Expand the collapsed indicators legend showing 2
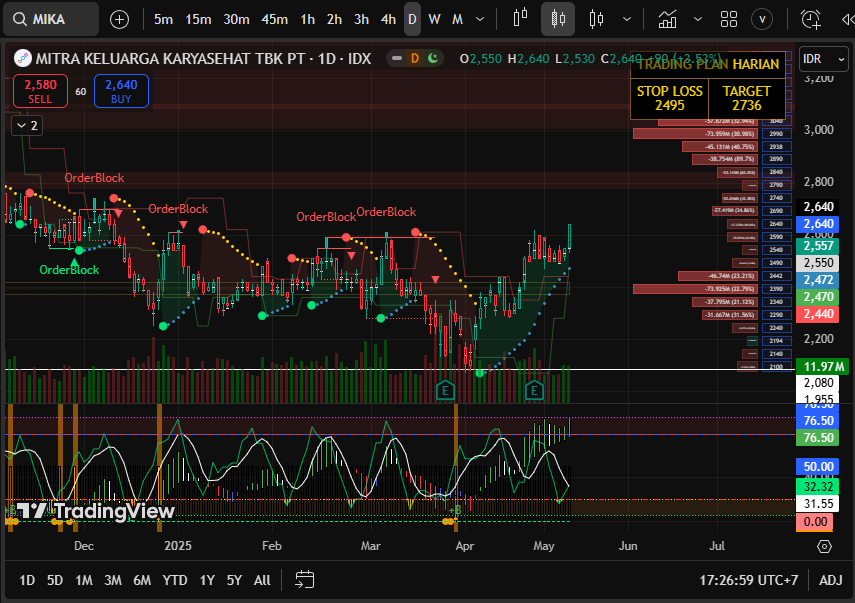 click(x=26, y=125)
